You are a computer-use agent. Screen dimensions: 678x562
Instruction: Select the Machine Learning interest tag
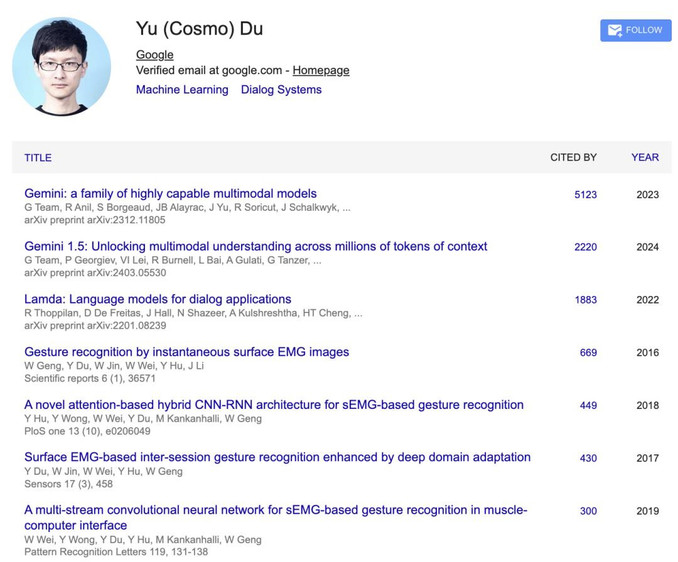pyautogui.click(x=182, y=89)
